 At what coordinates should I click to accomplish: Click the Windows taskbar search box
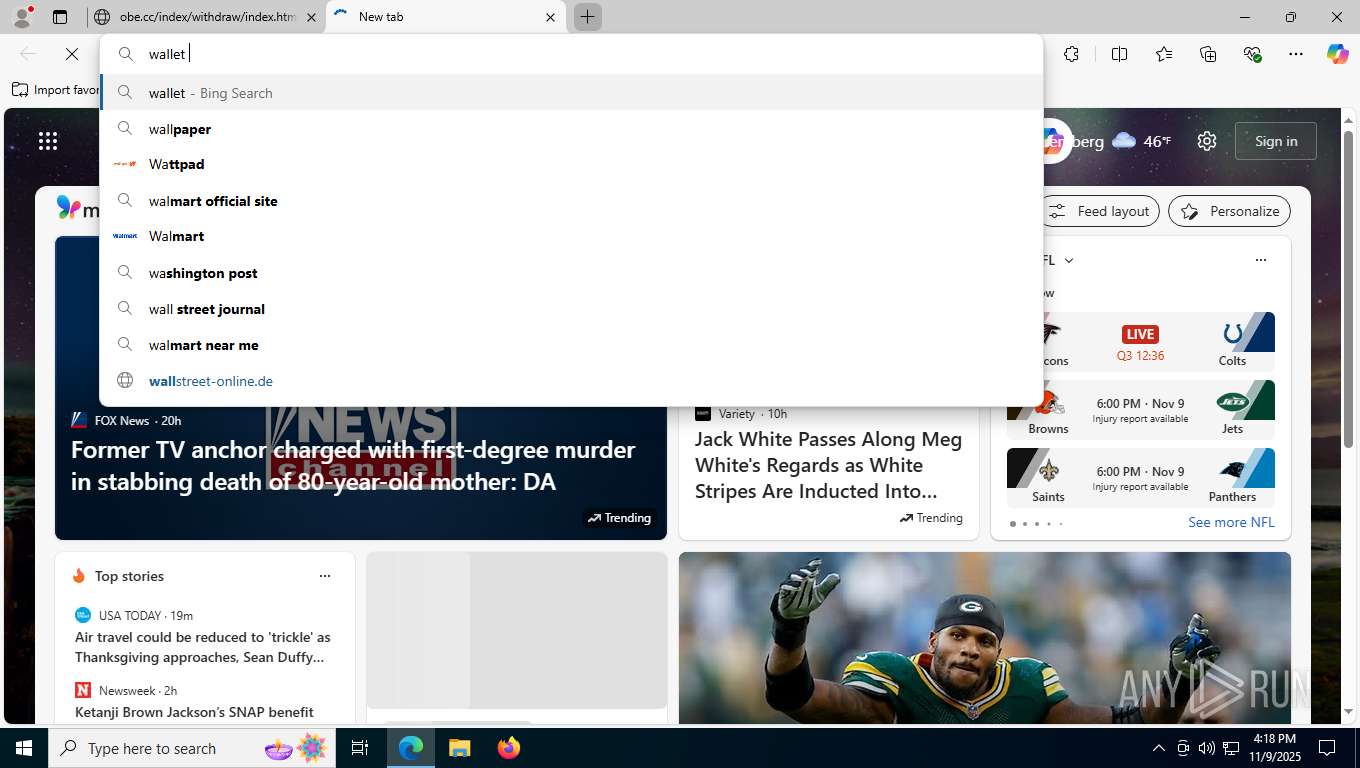(192, 748)
